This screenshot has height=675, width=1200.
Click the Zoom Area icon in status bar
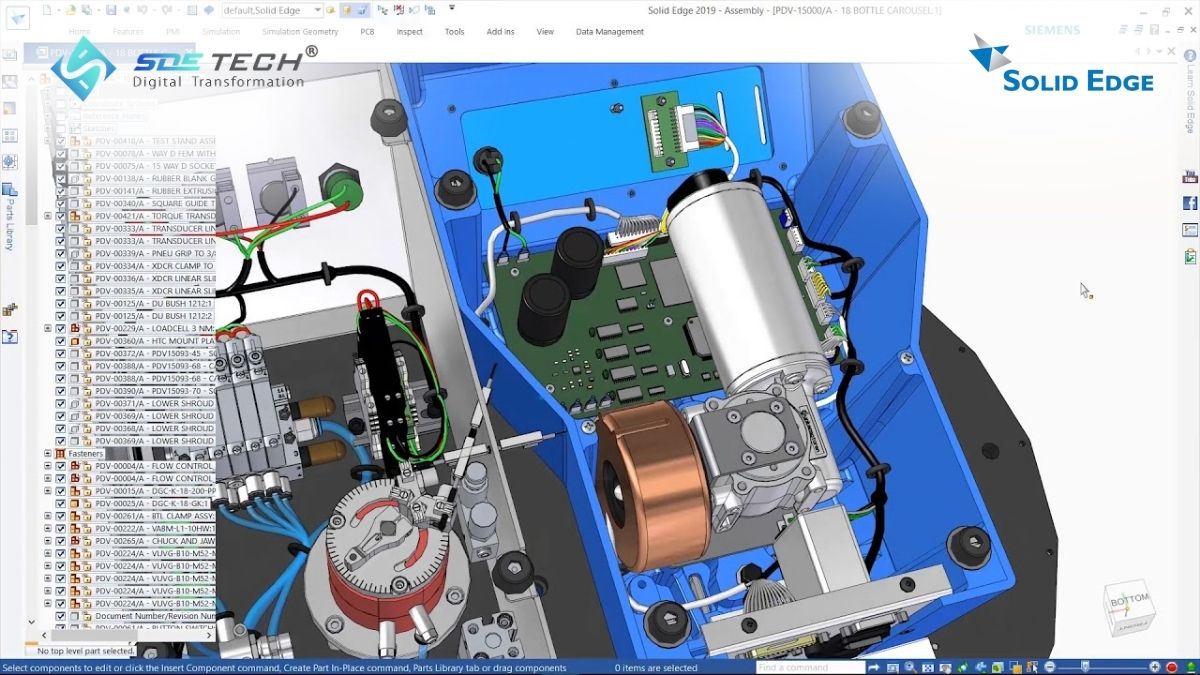tap(892, 666)
